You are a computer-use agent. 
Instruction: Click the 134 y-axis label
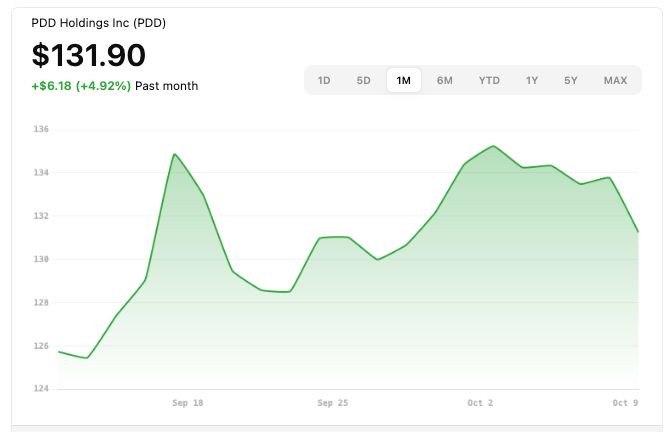[41, 173]
